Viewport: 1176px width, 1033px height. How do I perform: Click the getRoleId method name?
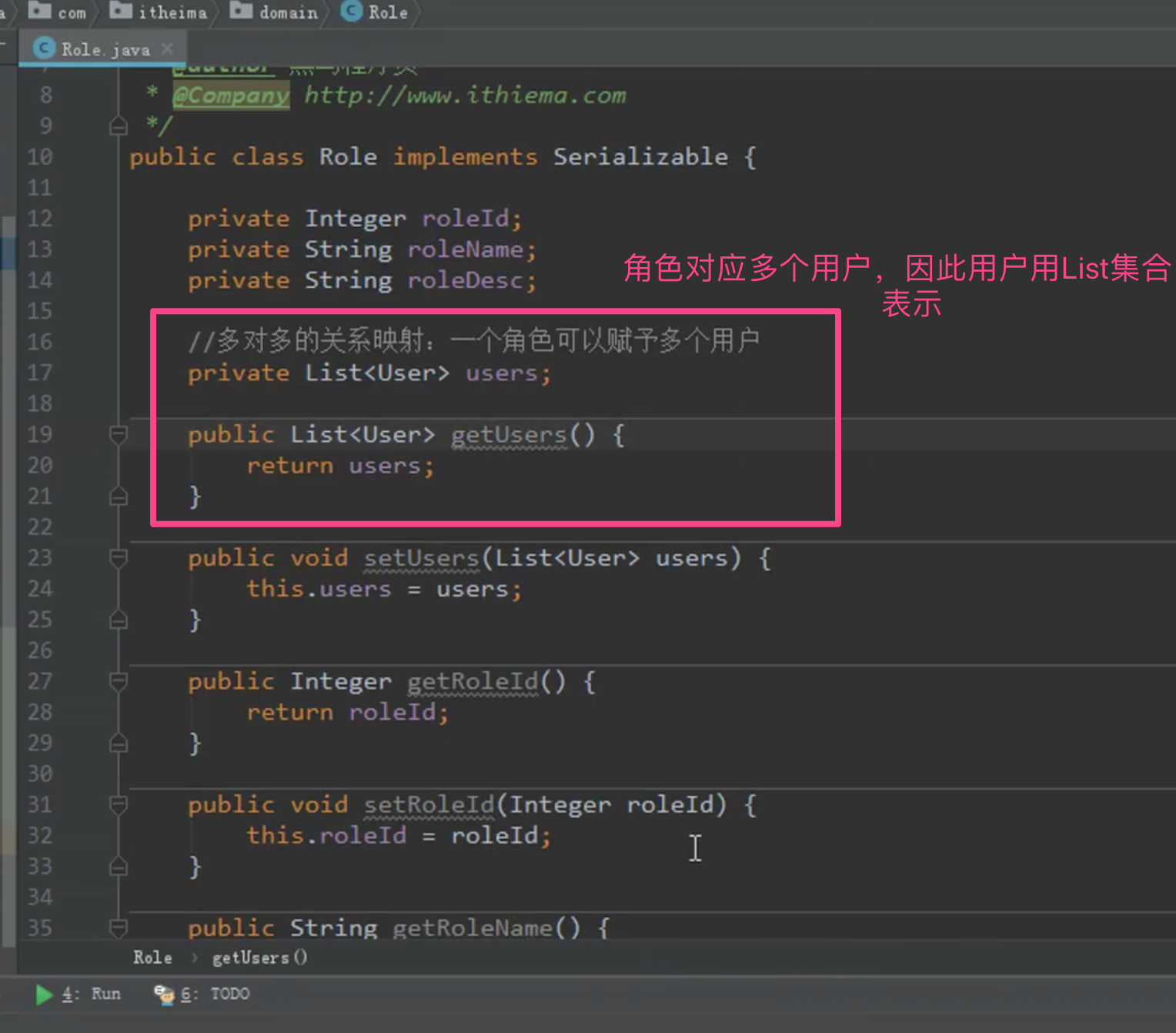(x=473, y=681)
